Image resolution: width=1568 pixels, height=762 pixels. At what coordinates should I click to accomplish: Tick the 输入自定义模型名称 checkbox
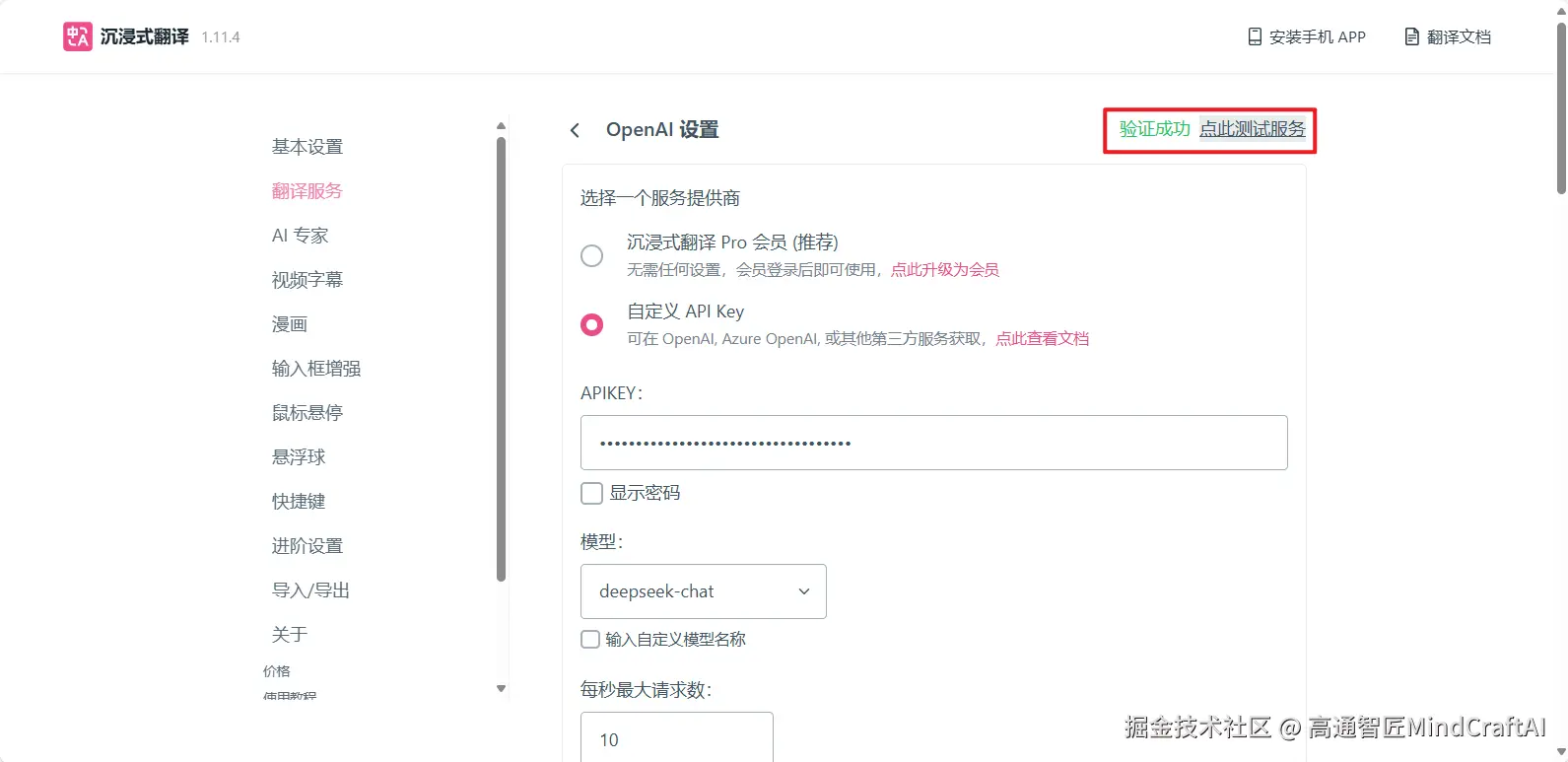click(590, 640)
